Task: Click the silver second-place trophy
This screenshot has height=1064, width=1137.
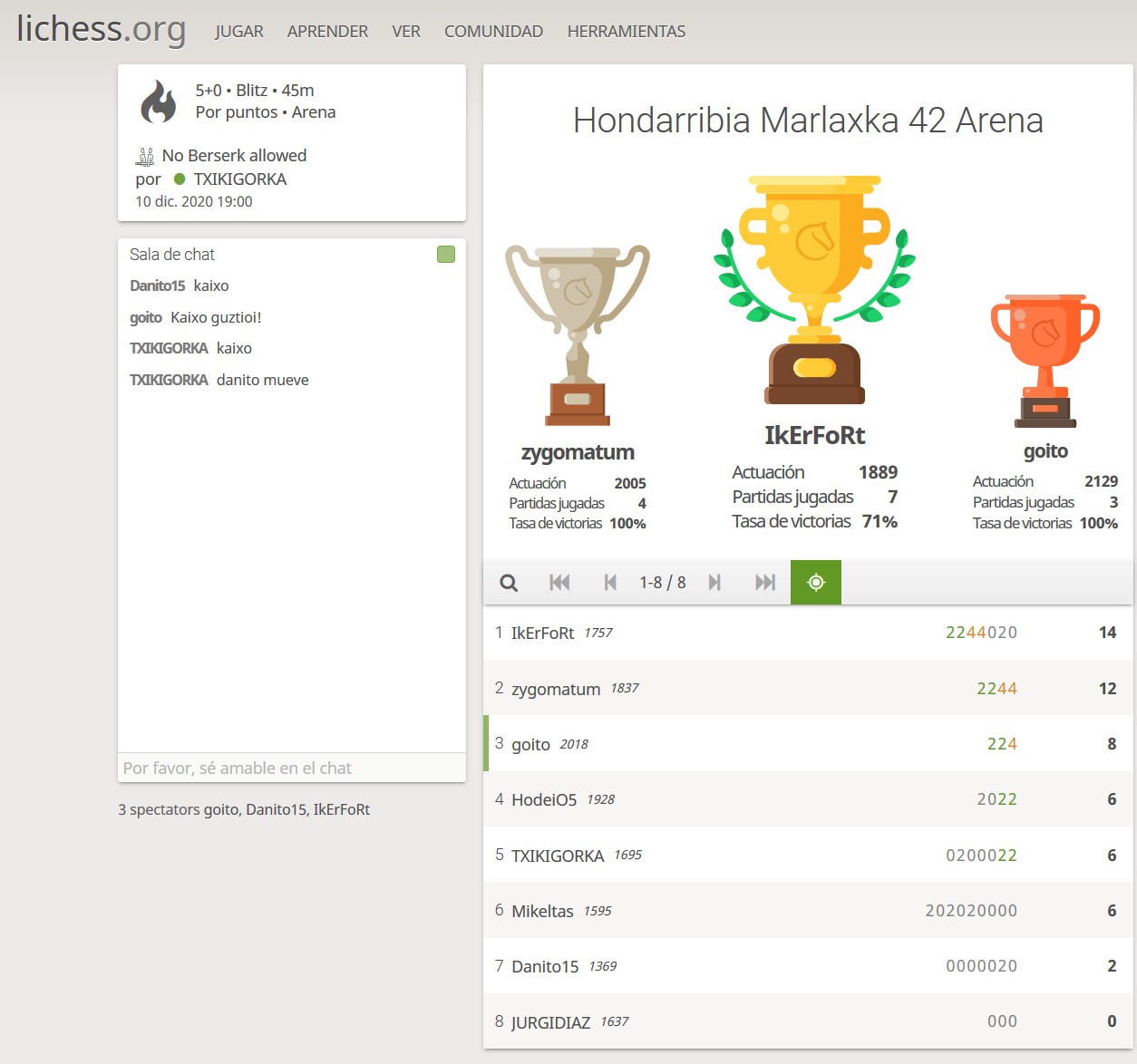Action: [x=578, y=335]
